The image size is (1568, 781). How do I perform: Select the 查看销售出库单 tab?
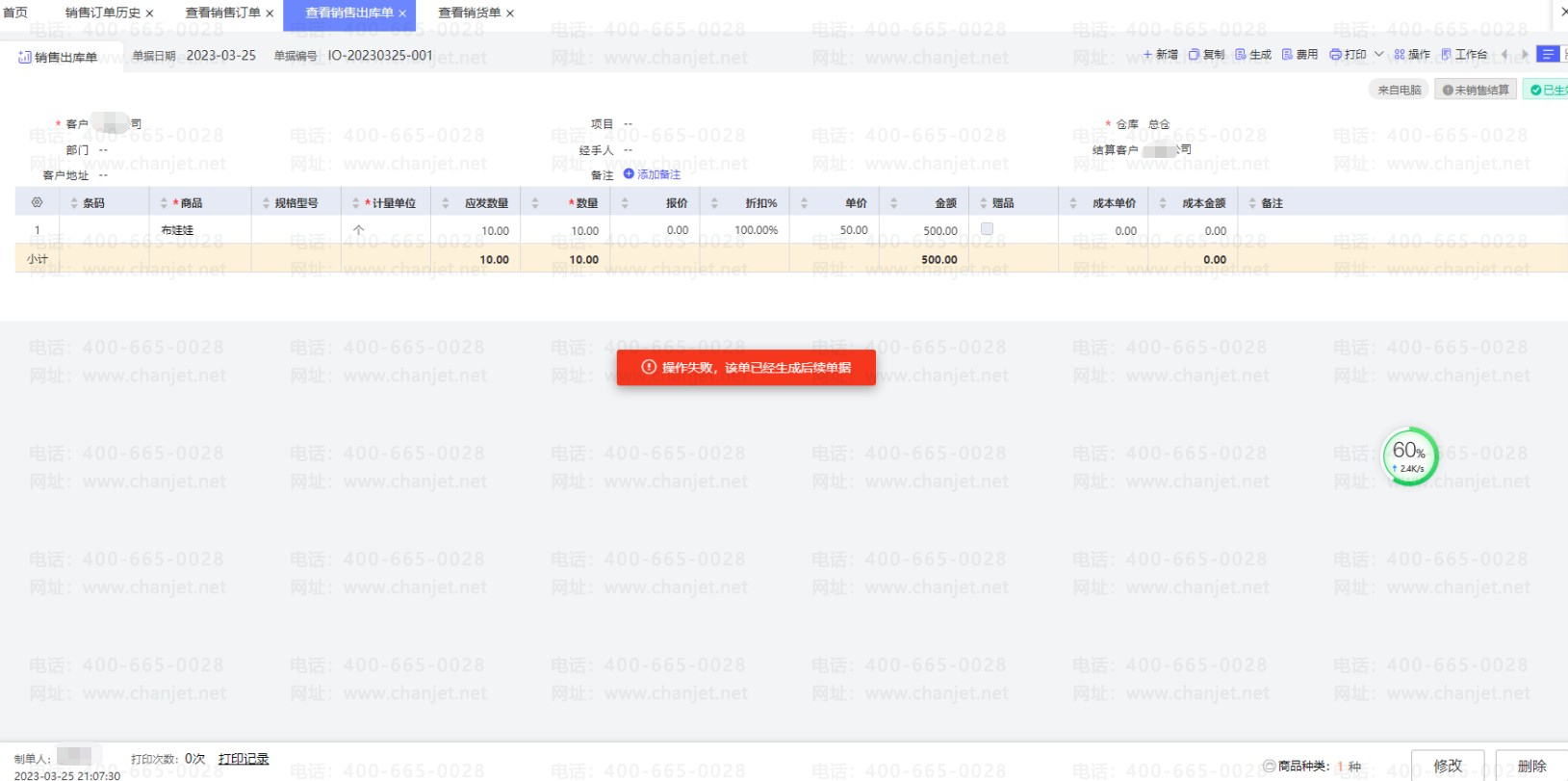[x=349, y=13]
